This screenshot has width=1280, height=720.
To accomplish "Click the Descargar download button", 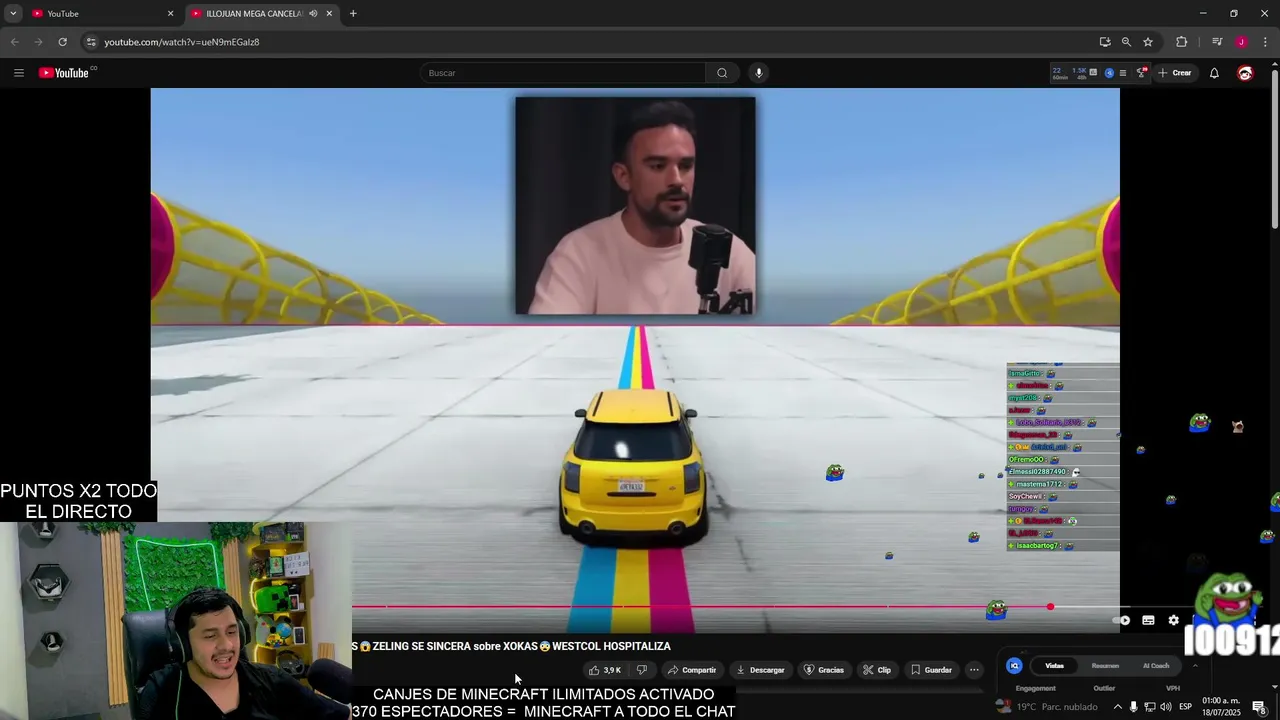I will (760, 670).
